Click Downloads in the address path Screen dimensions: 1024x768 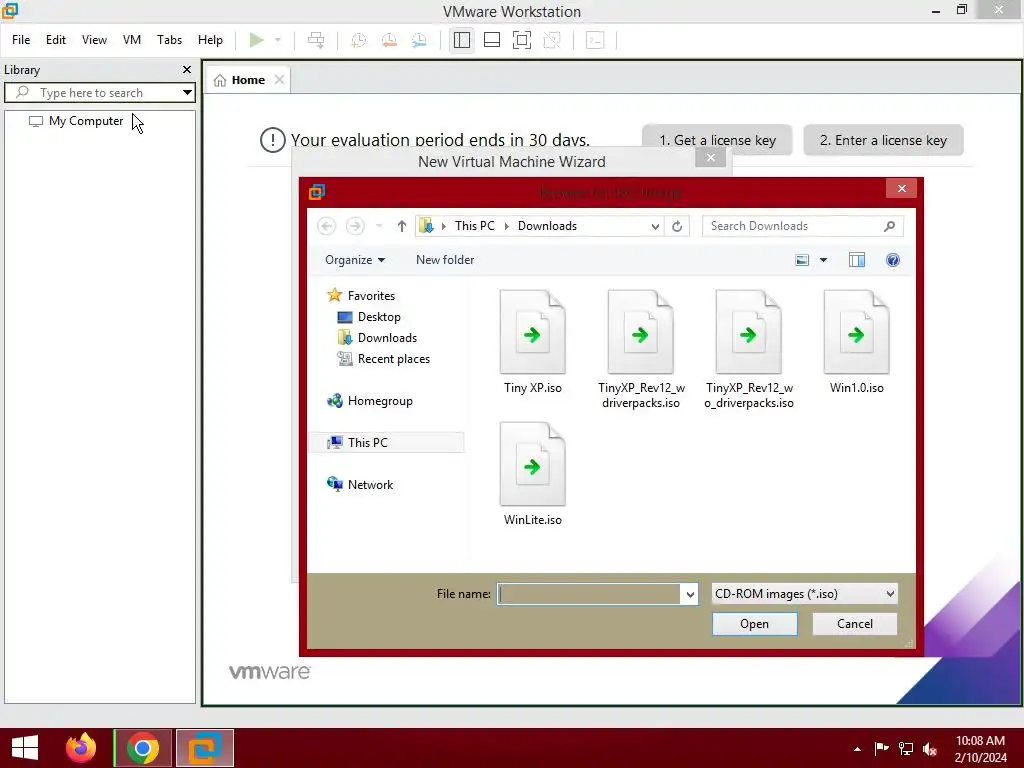coord(547,226)
